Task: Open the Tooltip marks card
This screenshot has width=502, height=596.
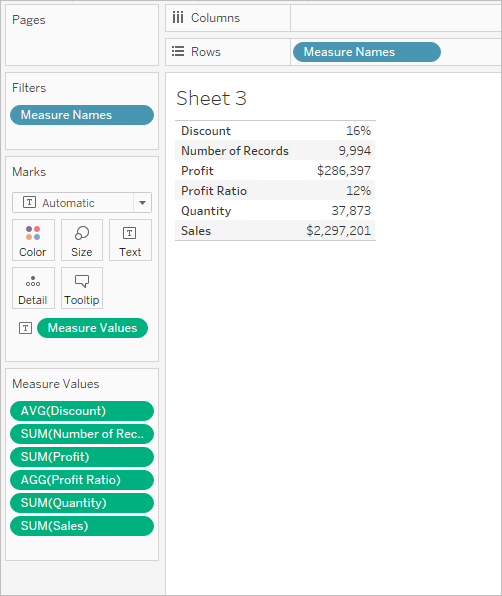Action: pos(82,288)
